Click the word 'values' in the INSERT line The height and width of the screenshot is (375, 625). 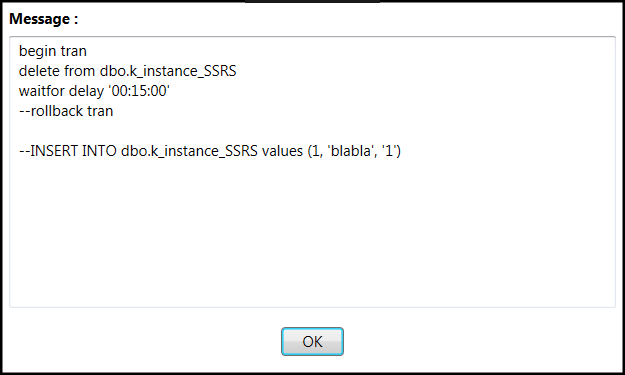click(x=282, y=151)
